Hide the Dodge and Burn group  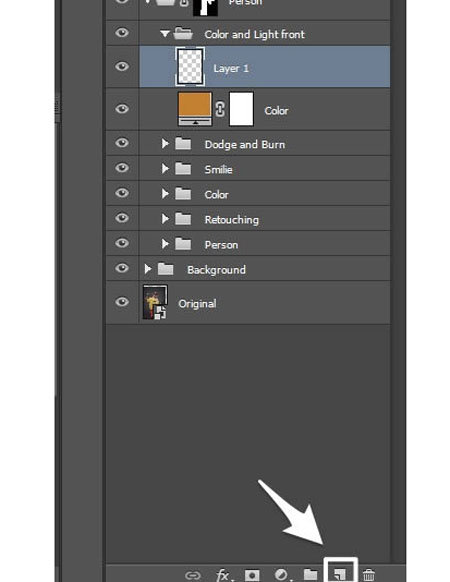pos(122,143)
